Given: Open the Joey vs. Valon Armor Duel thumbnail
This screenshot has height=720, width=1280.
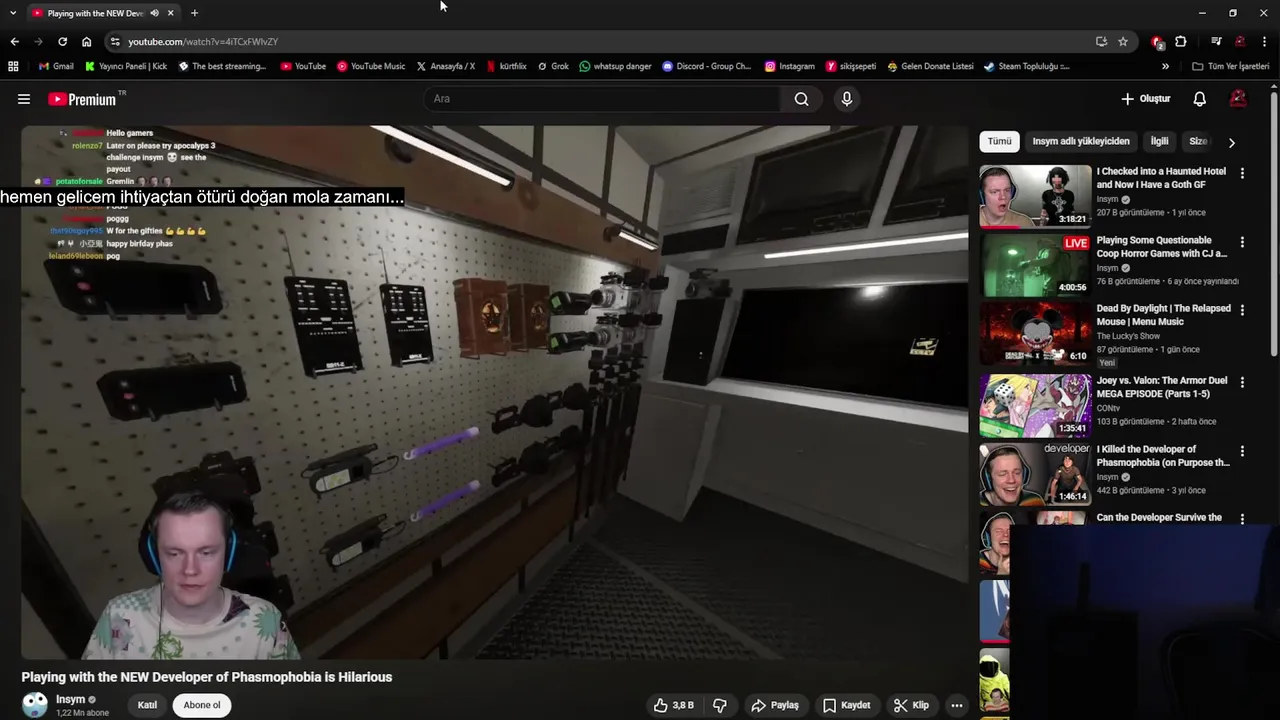Looking at the screenshot, I should coord(1035,405).
